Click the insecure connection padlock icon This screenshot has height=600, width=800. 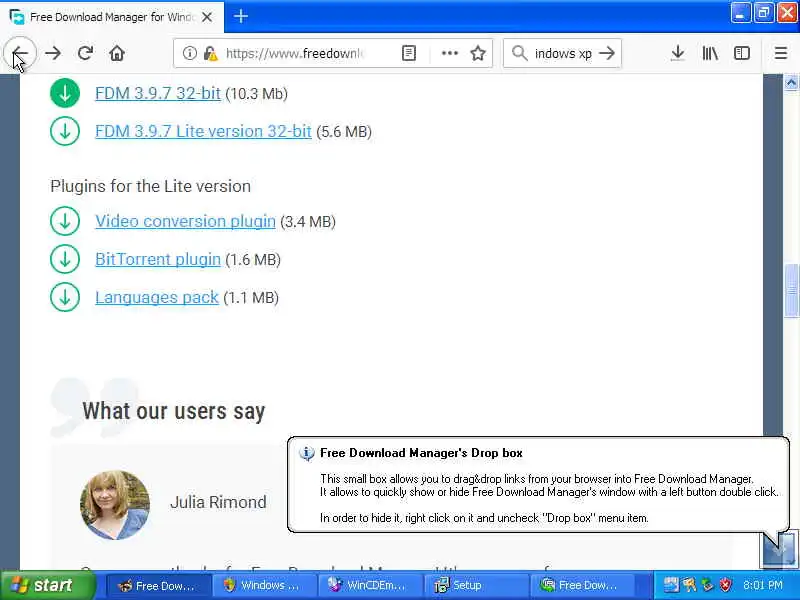click(x=210, y=53)
